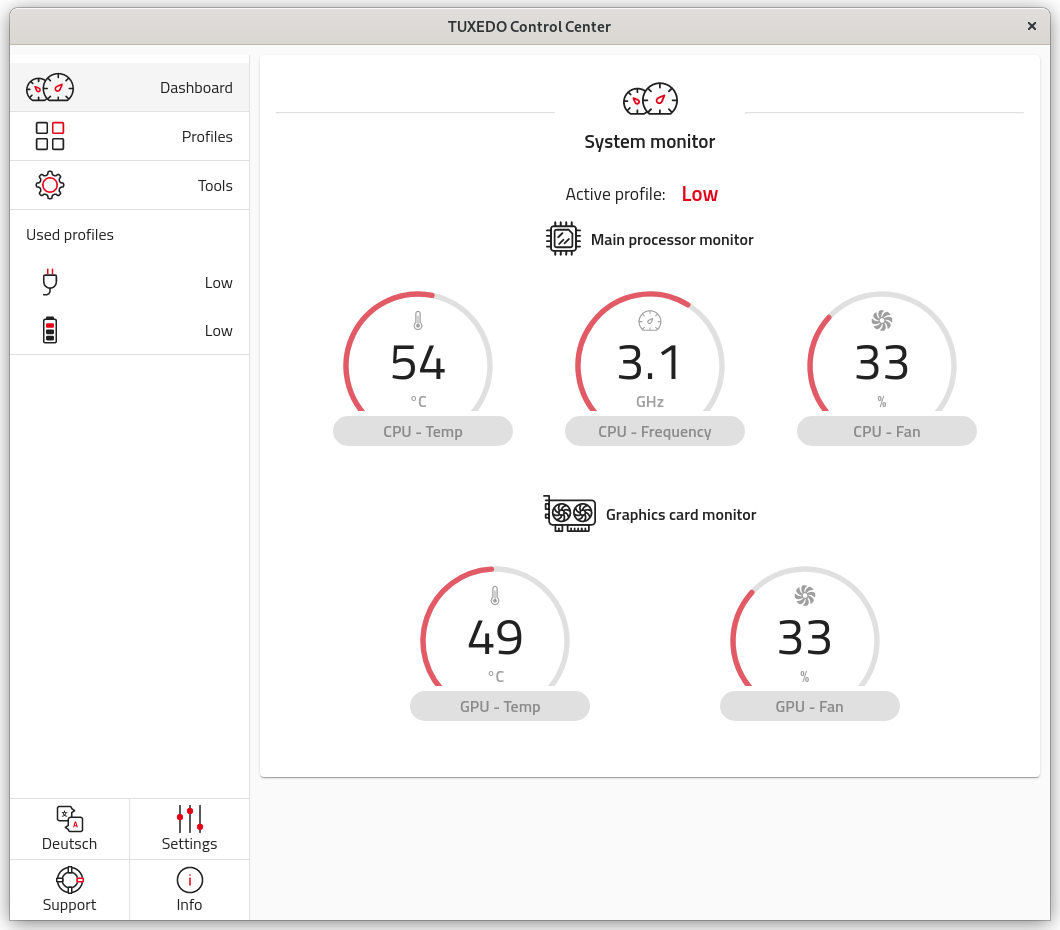Click the active profile link labeled Low
The image size is (1060, 930).
coord(699,193)
